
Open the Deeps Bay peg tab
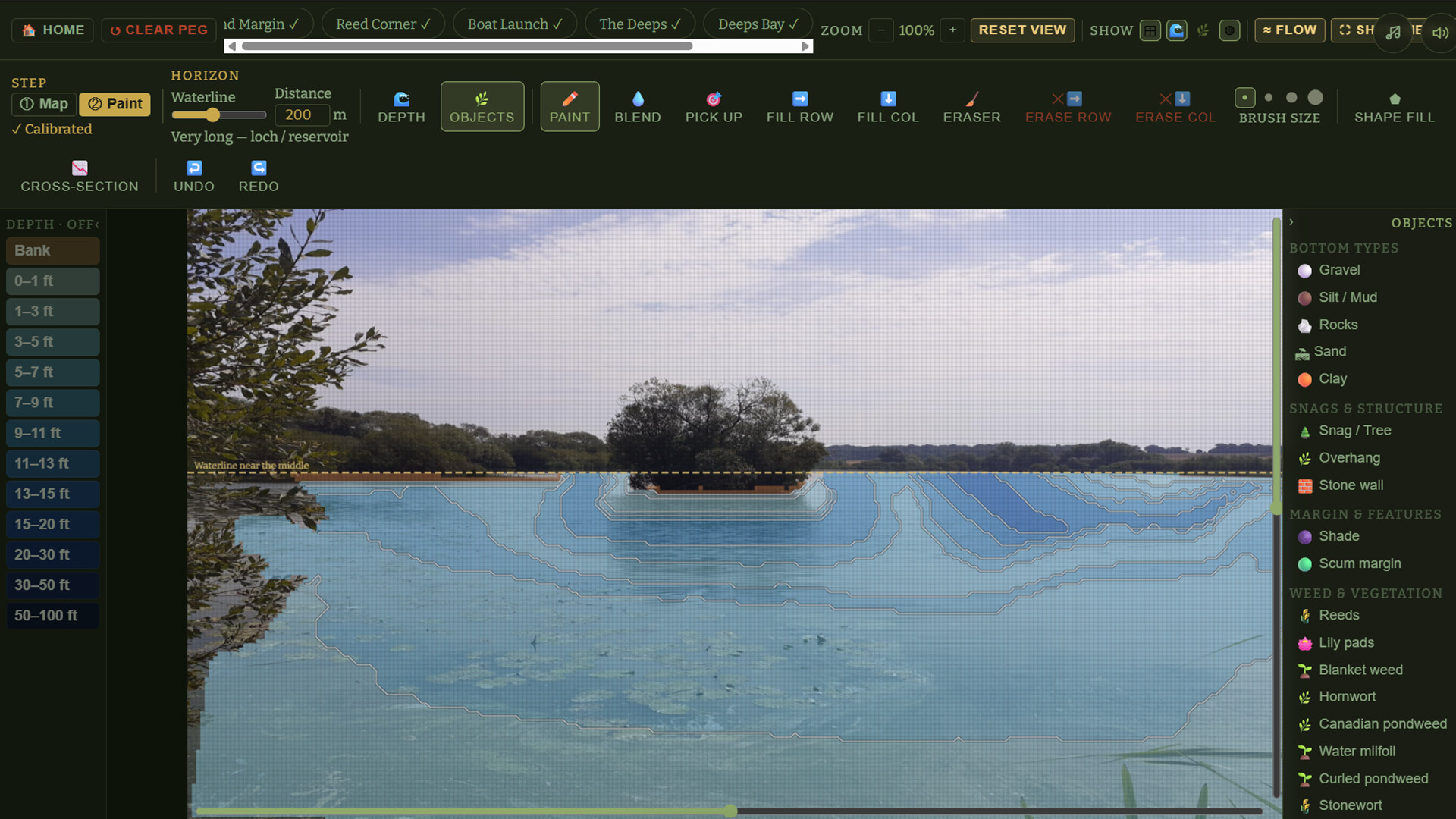point(758,24)
